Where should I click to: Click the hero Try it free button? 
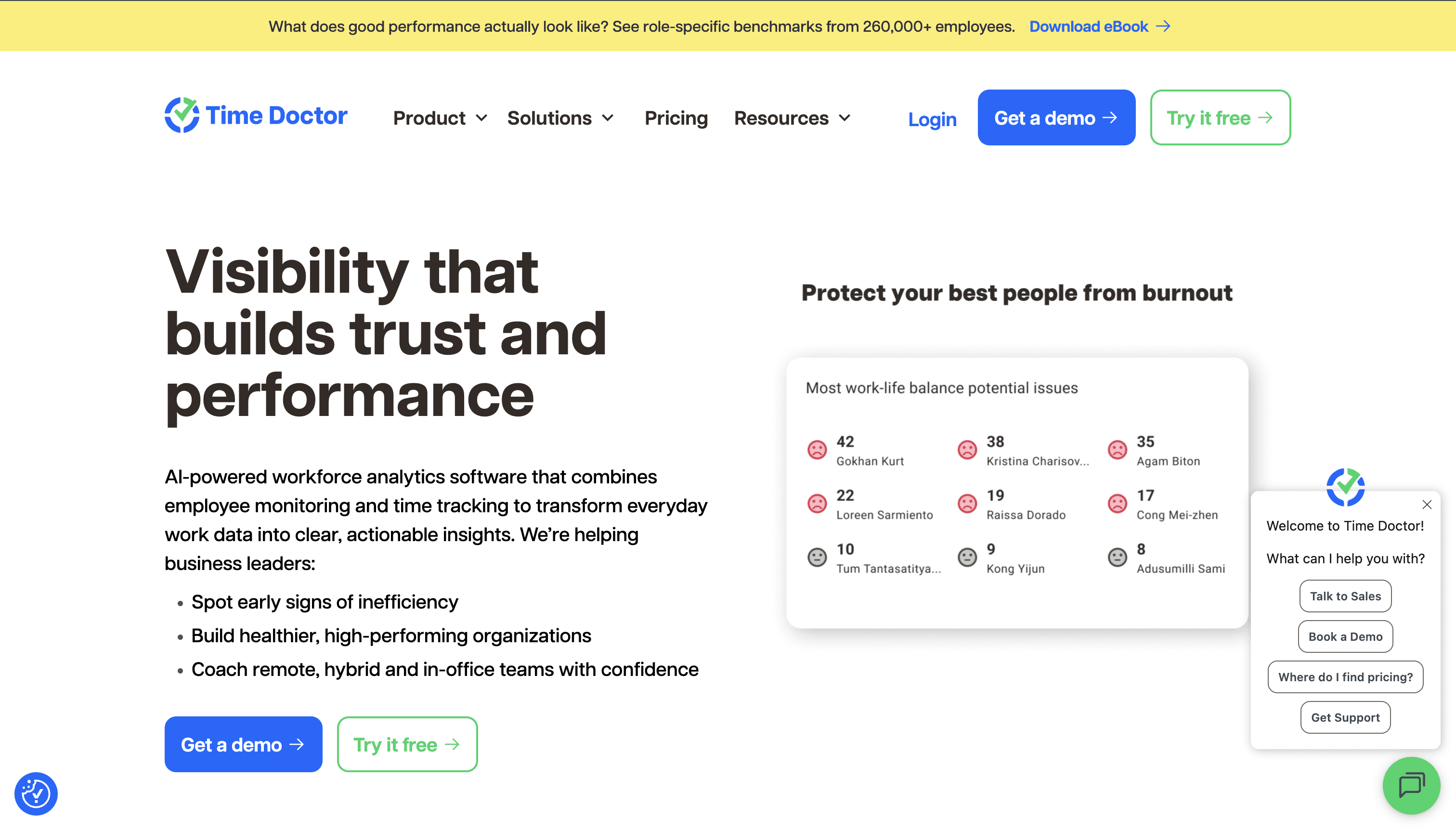pos(407,744)
